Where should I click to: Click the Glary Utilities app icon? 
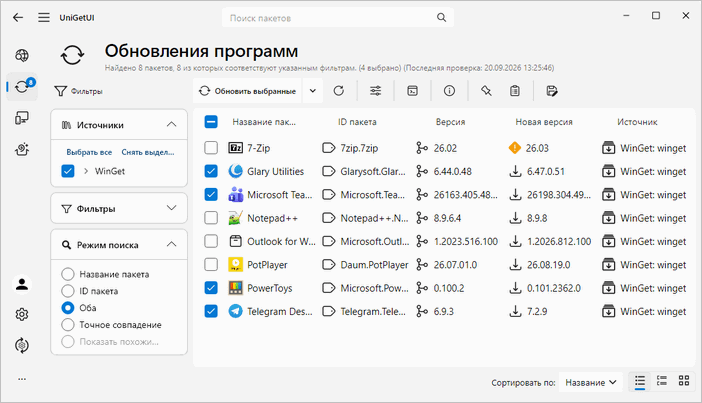[235, 171]
